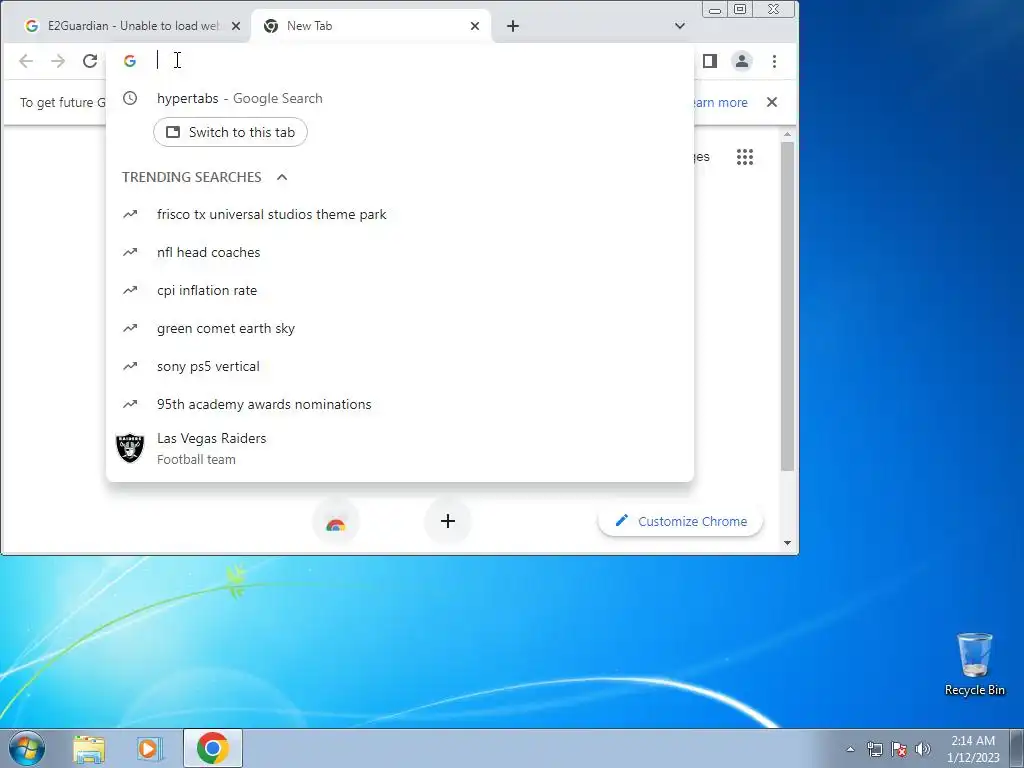1024x768 pixels.
Task: Maximize the Chrome window
Action: tap(740, 9)
